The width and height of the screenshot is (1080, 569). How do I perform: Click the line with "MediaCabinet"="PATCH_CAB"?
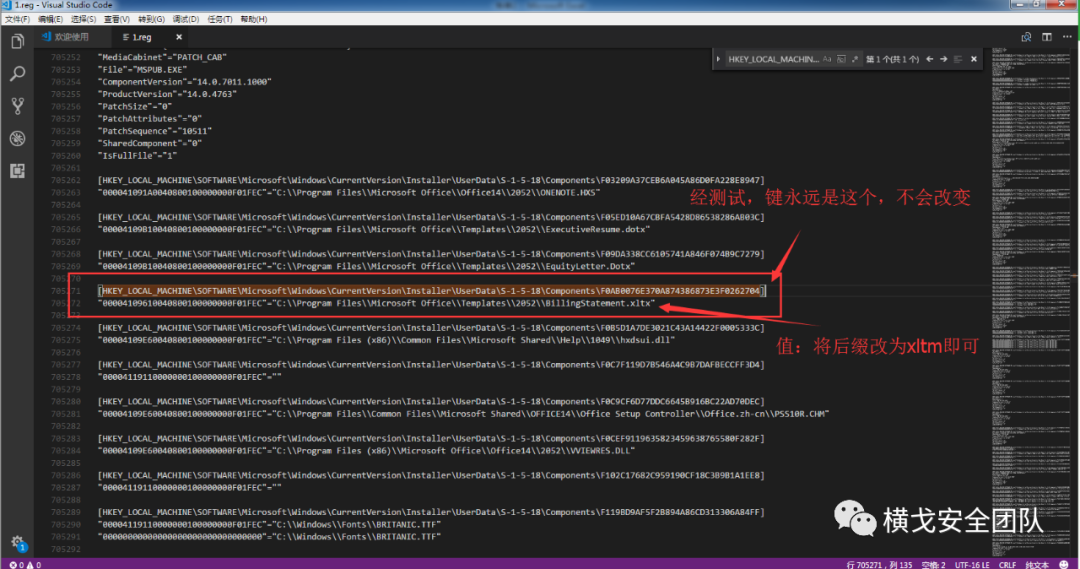click(x=163, y=57)
